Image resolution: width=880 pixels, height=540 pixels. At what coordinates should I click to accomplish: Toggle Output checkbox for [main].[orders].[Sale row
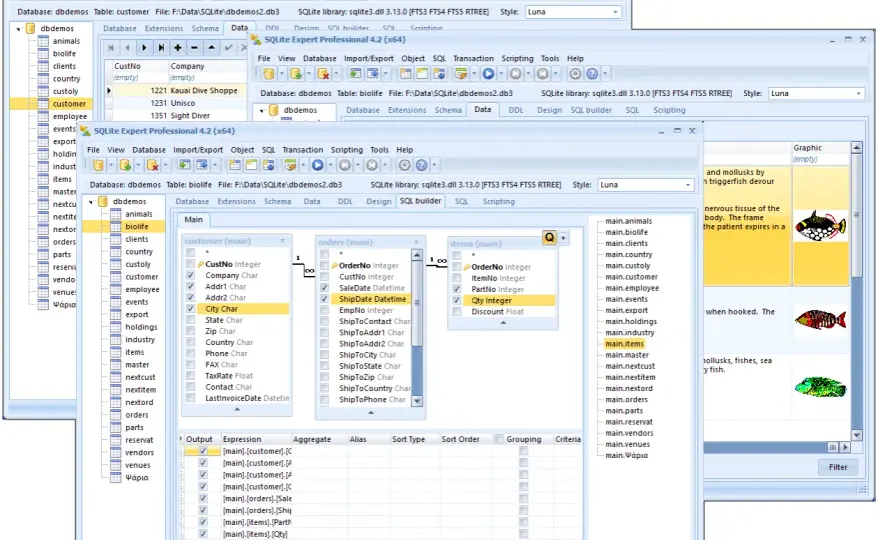(203, 498)
